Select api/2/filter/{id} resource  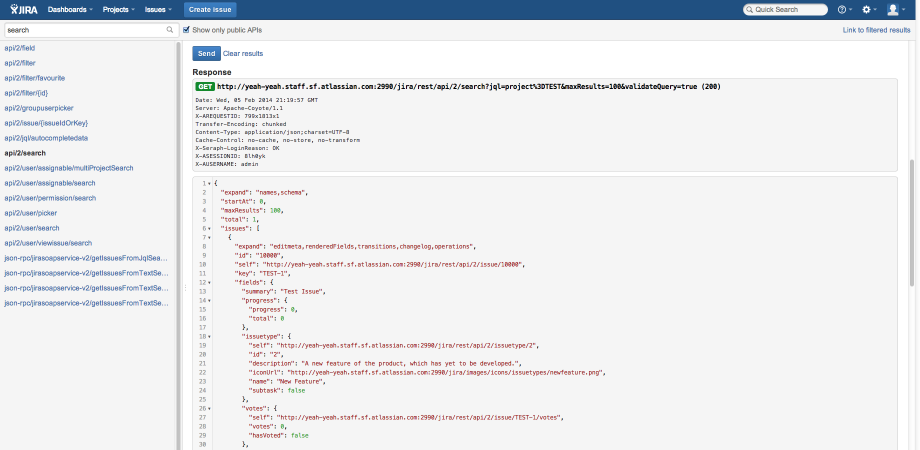pyautogui.click(x=26, y=93)
